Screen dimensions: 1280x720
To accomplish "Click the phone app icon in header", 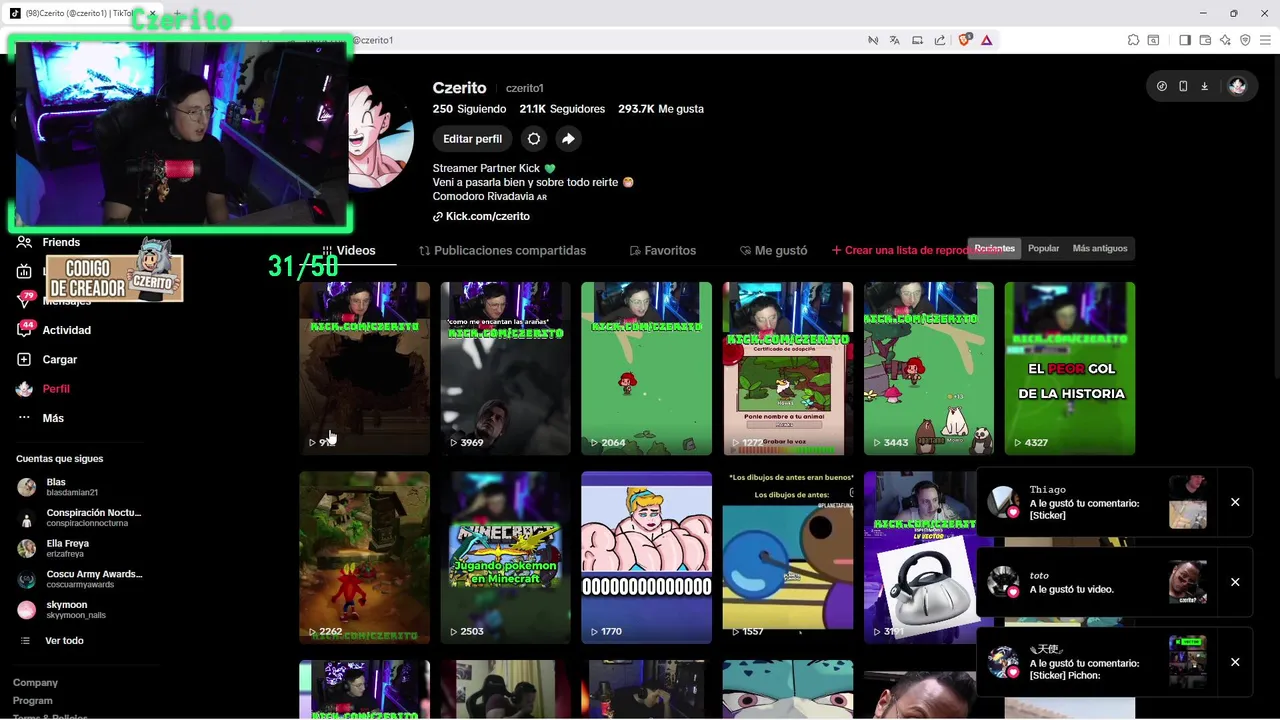I will (1183, 86).
